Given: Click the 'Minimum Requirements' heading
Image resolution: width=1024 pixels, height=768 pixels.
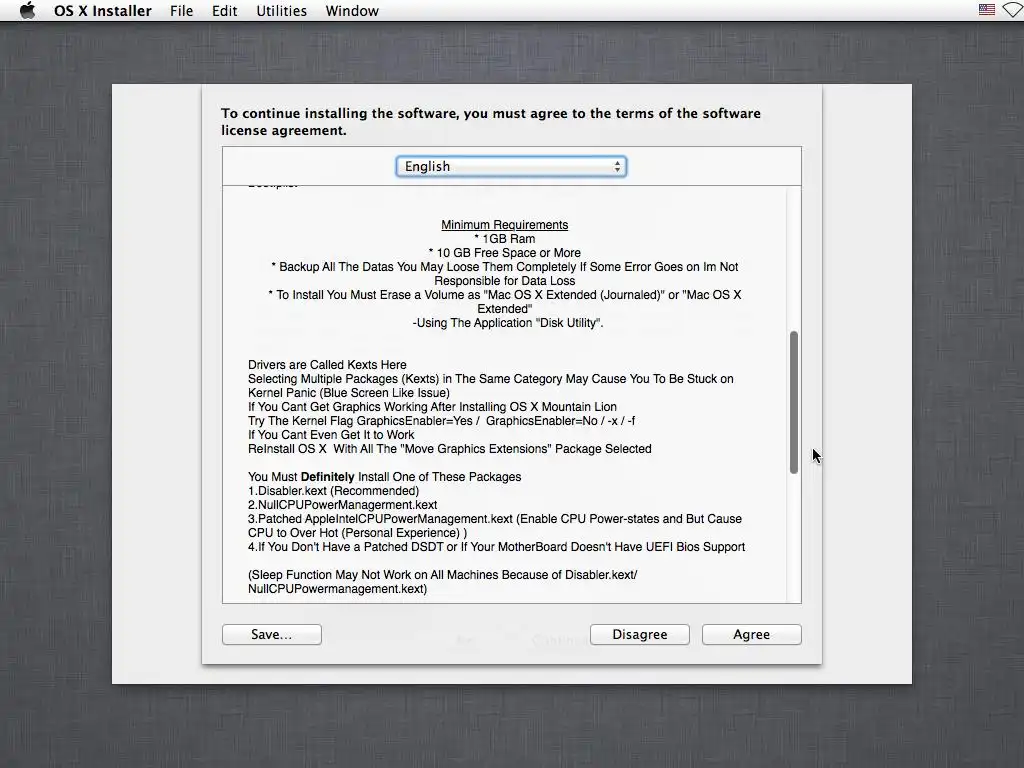Looking at the screenshot, I should point(504,225).
